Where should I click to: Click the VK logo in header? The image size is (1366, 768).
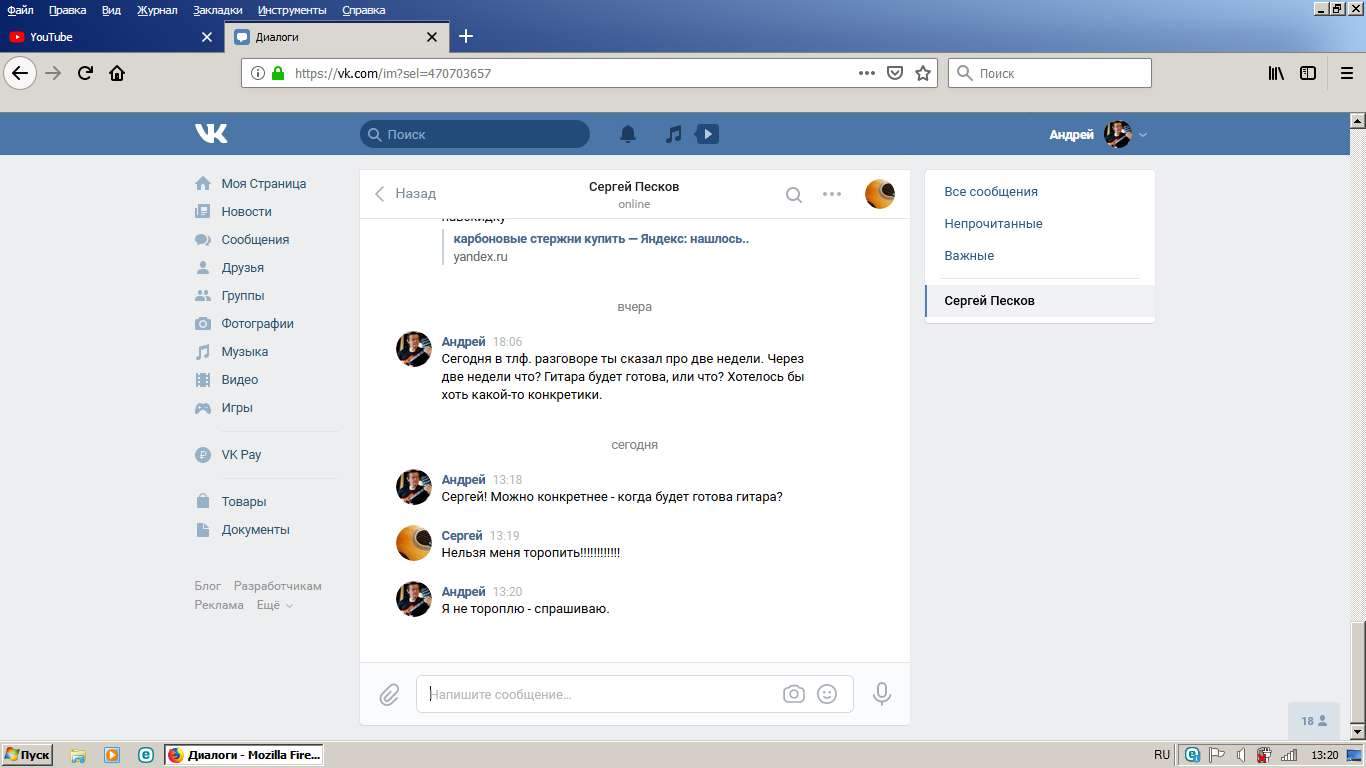coord(211,134)
